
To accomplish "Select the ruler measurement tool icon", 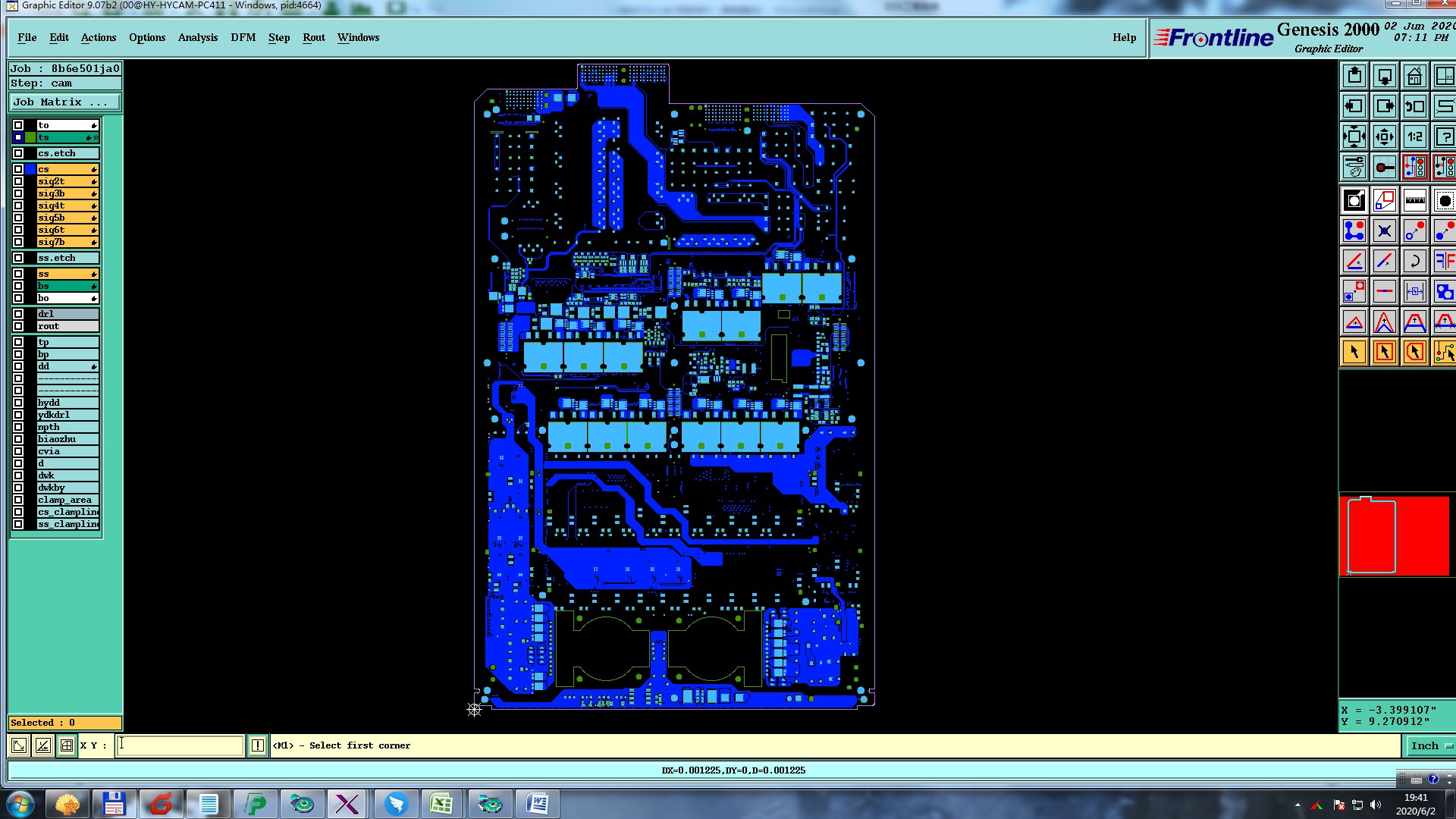I will click(1414, 201).
